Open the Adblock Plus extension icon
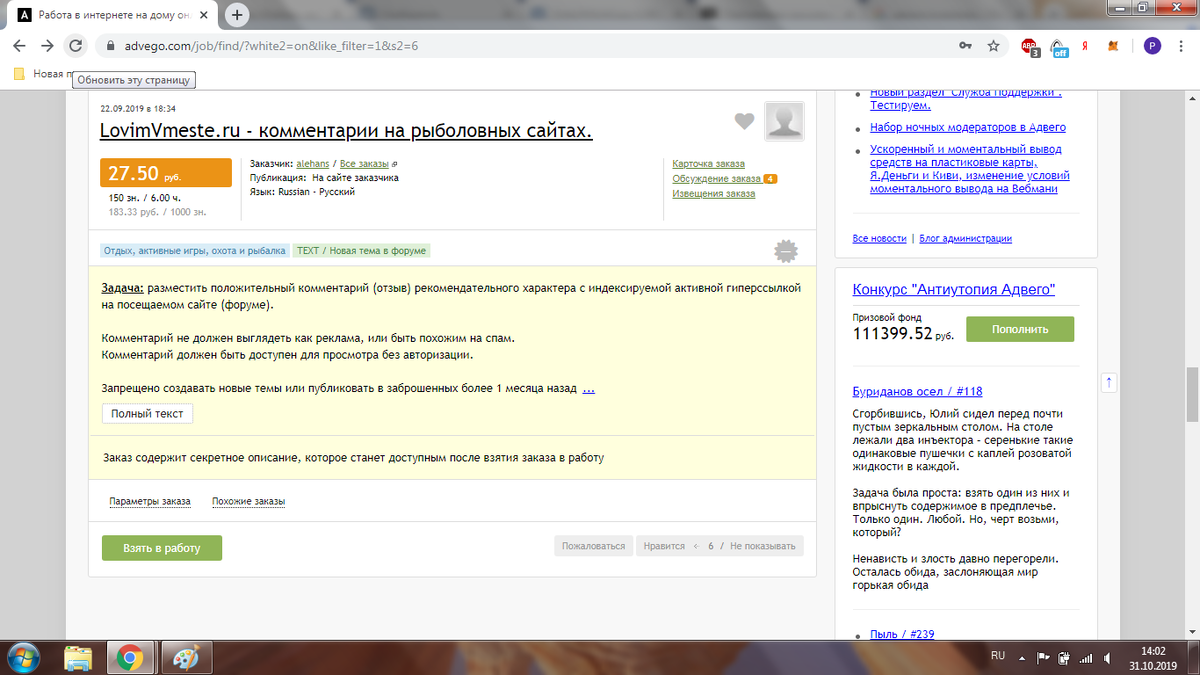This screenshot has width=1200, height=675. 1030,46
